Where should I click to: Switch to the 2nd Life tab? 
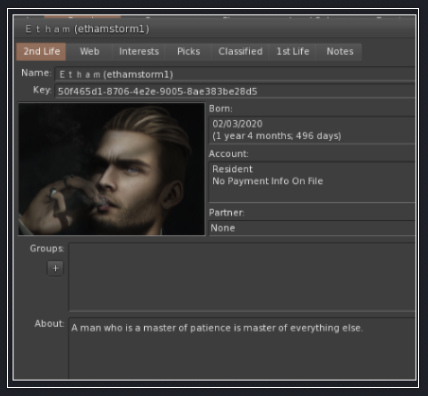point(41,52)
